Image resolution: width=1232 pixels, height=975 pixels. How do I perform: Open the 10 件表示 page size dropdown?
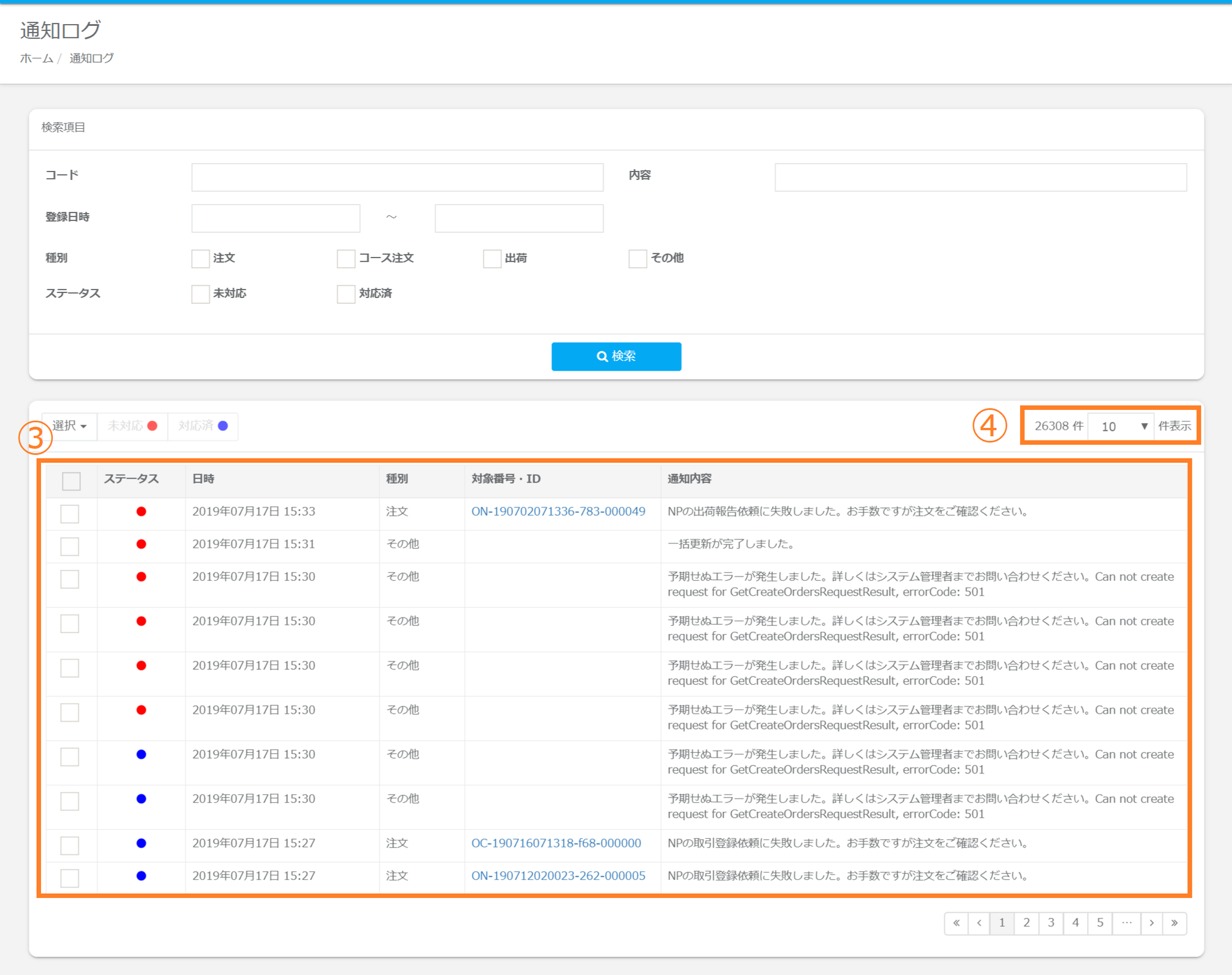(x=1121, y=426)
